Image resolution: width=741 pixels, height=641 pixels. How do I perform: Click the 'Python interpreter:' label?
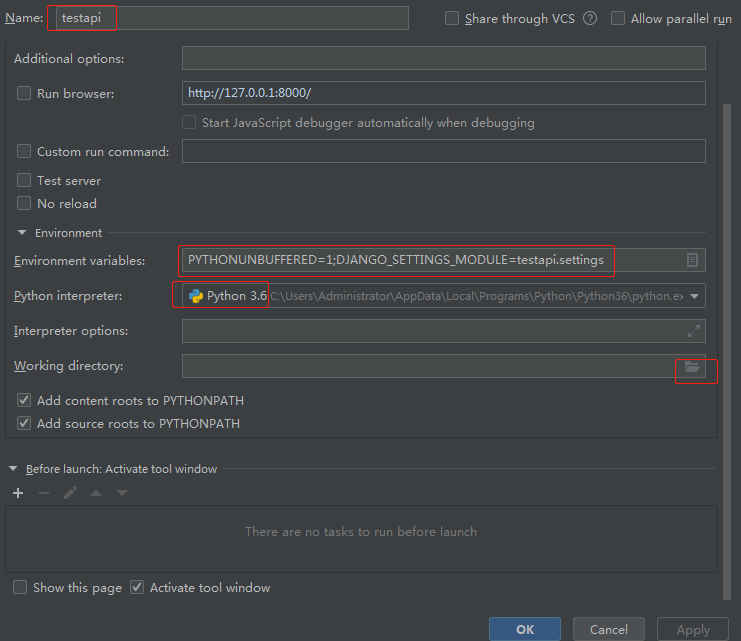click(x=68, y=296)
